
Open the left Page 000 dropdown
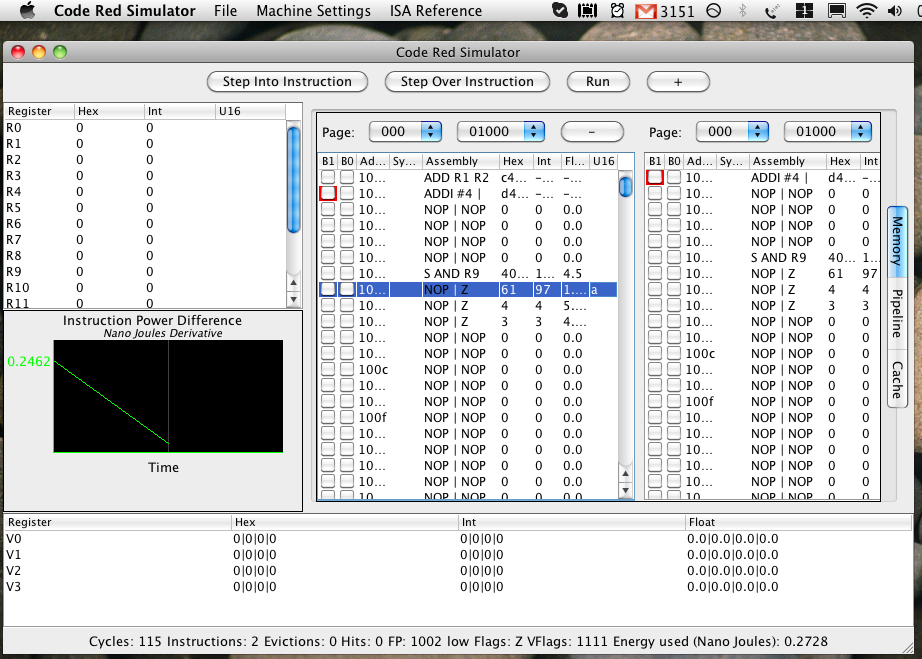tap(405, 131)
